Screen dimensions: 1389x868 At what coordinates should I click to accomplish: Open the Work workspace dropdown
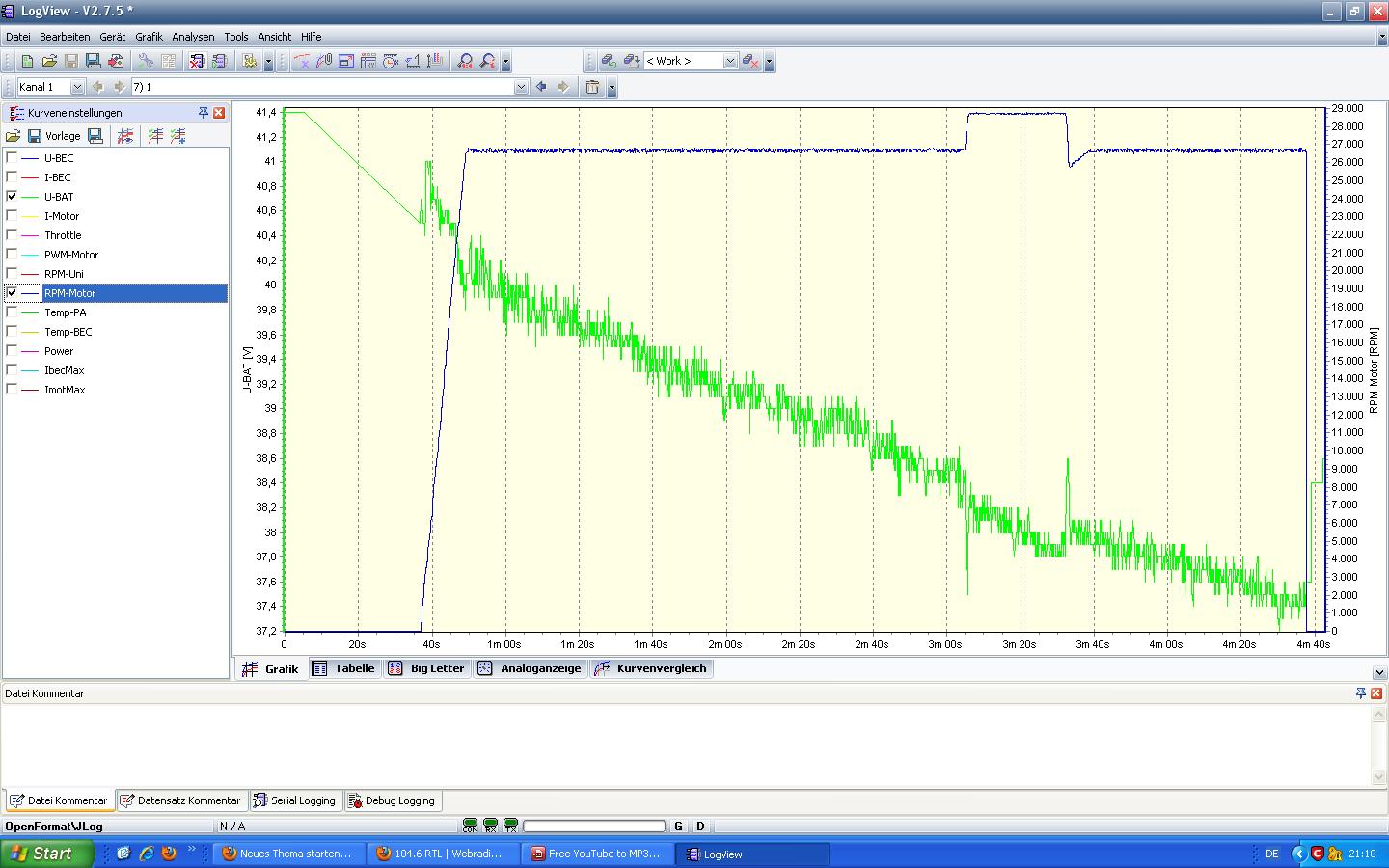[x=730, y=61]
